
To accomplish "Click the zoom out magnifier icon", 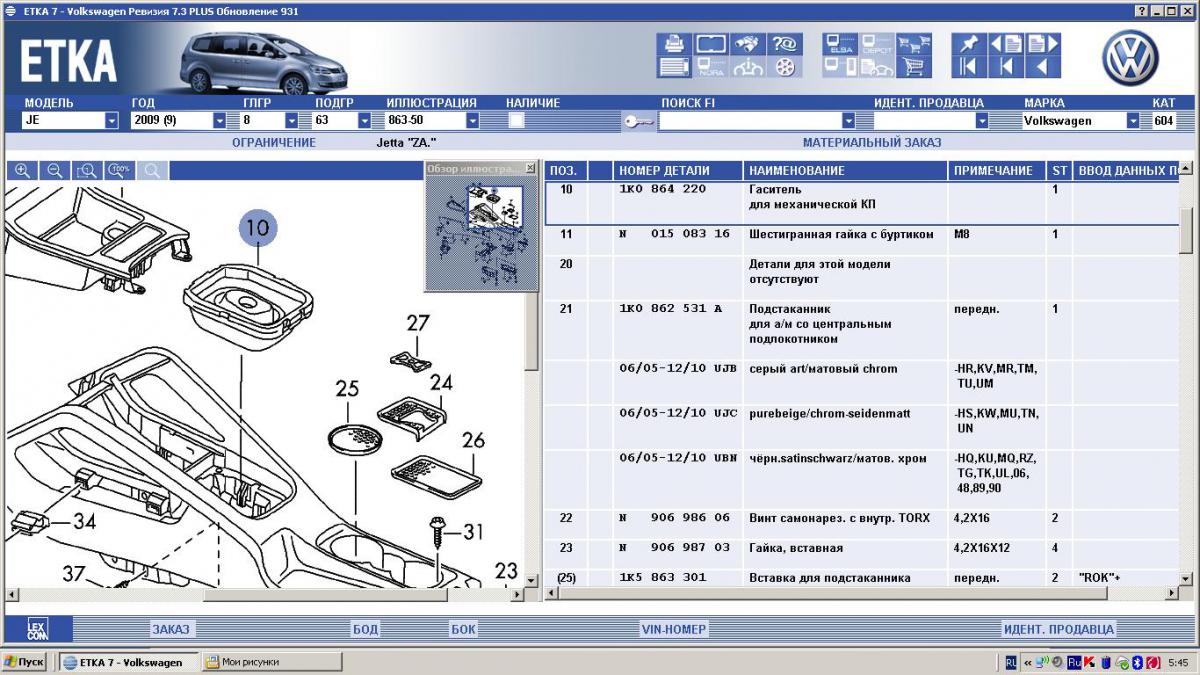I will [55, 170].
